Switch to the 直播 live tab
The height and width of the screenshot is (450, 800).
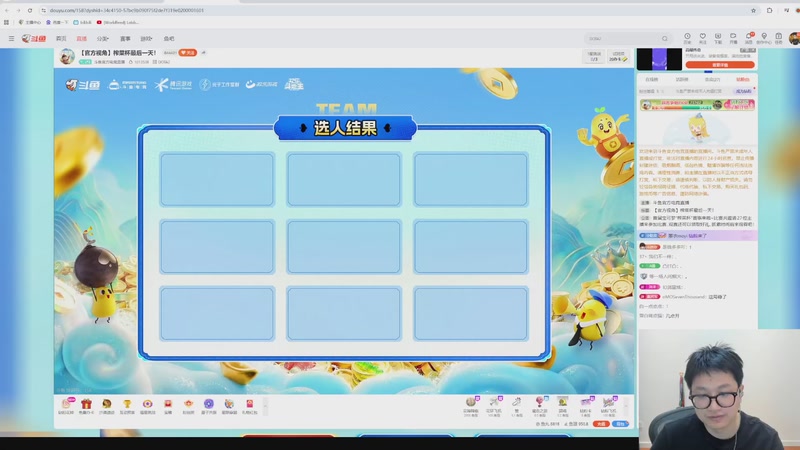click(82, 39)
